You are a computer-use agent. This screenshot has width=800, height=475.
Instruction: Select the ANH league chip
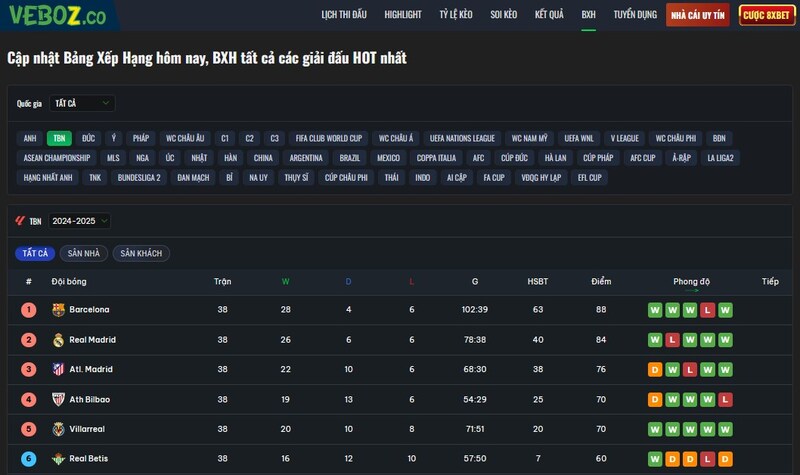point(30,138)
